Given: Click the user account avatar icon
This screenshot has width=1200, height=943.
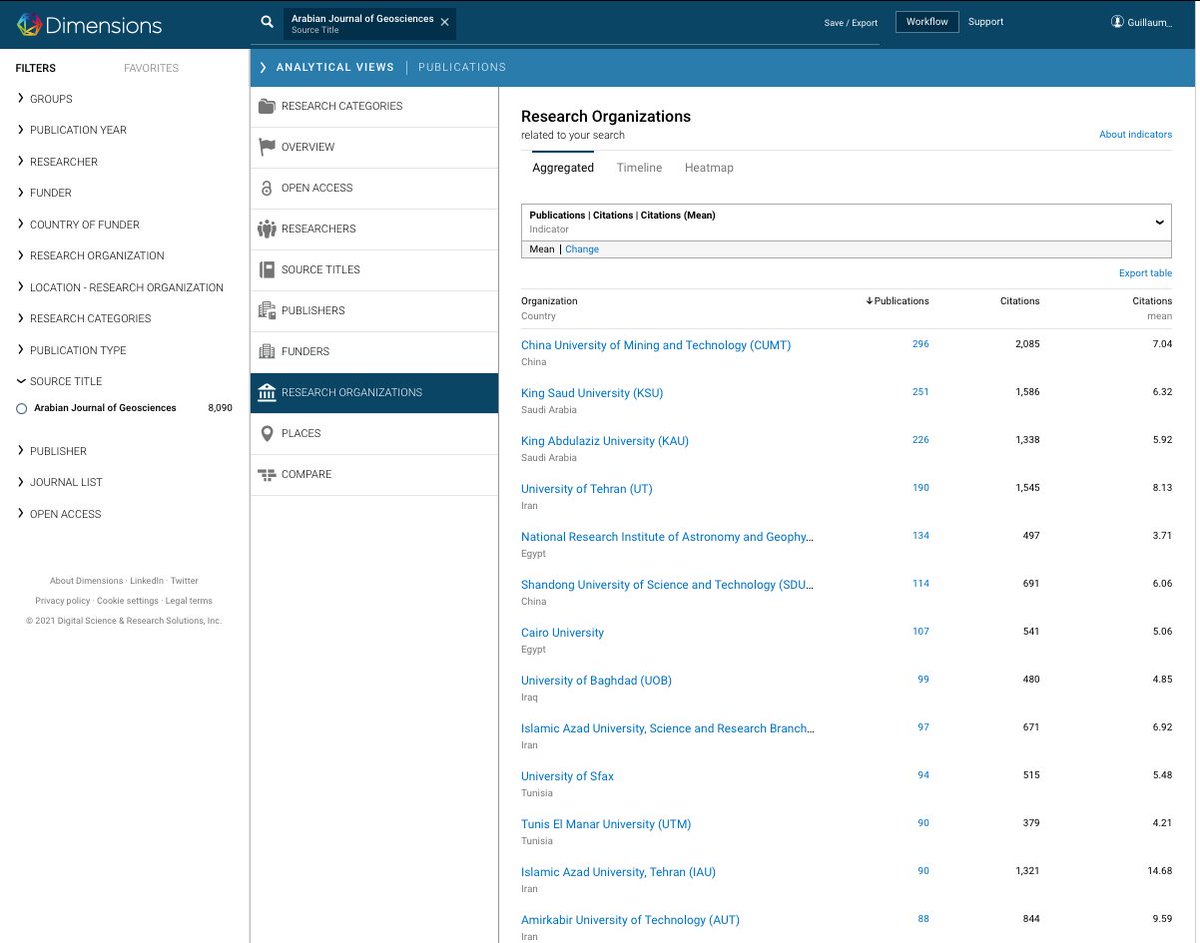Looking at the screenshot, I should (x=1118, y=22).
